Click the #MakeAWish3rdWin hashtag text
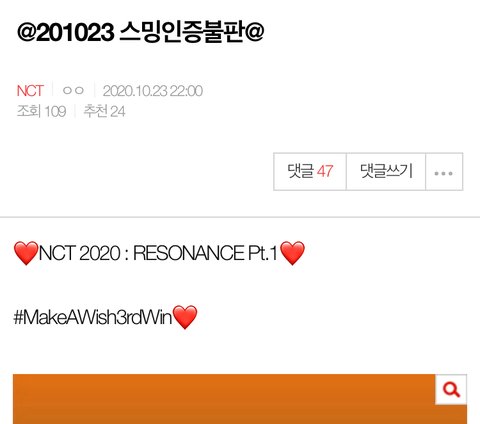 click(x=93, y=317)
